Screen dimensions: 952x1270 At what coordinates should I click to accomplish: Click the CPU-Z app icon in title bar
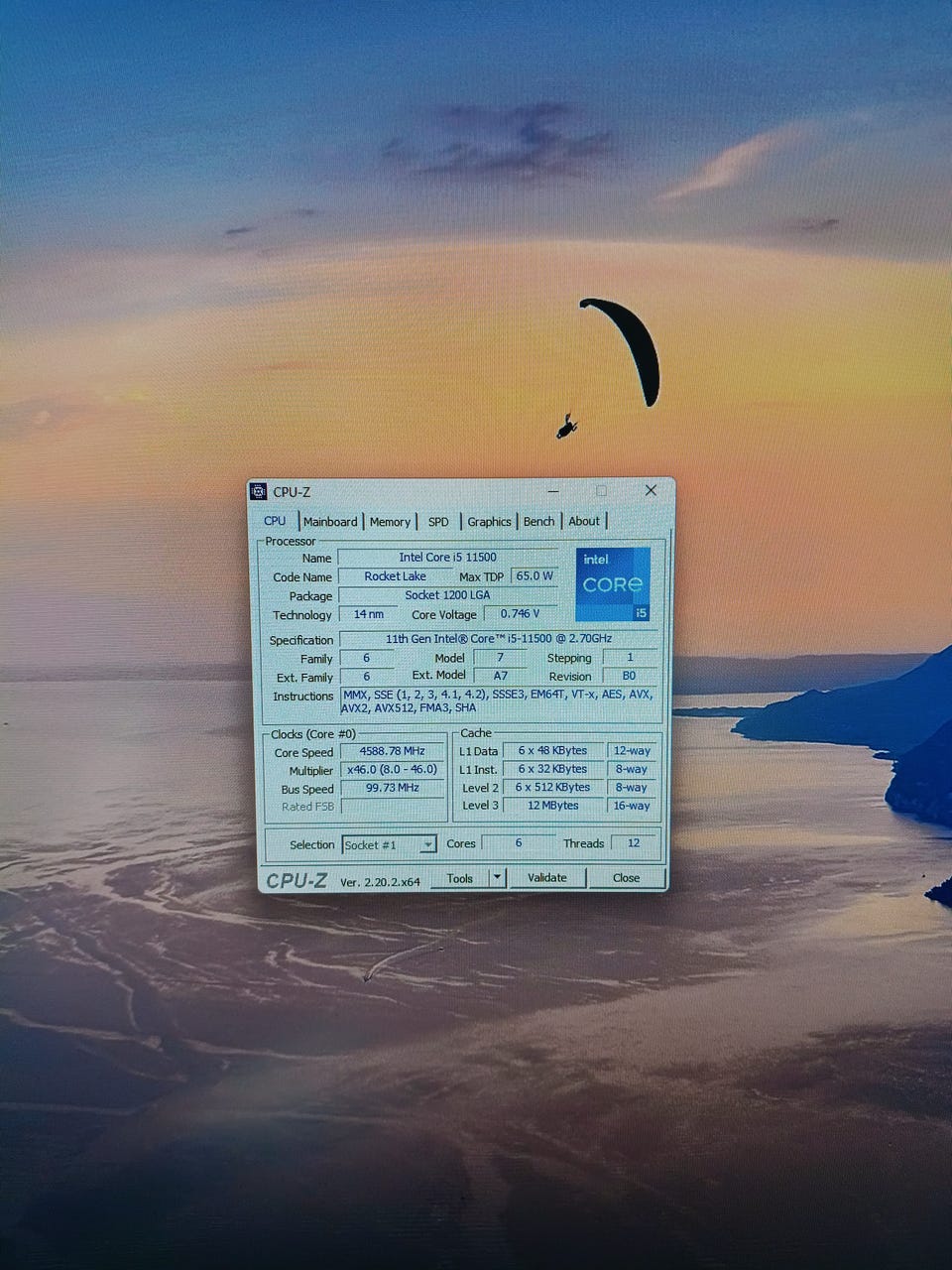coord(259,491)
